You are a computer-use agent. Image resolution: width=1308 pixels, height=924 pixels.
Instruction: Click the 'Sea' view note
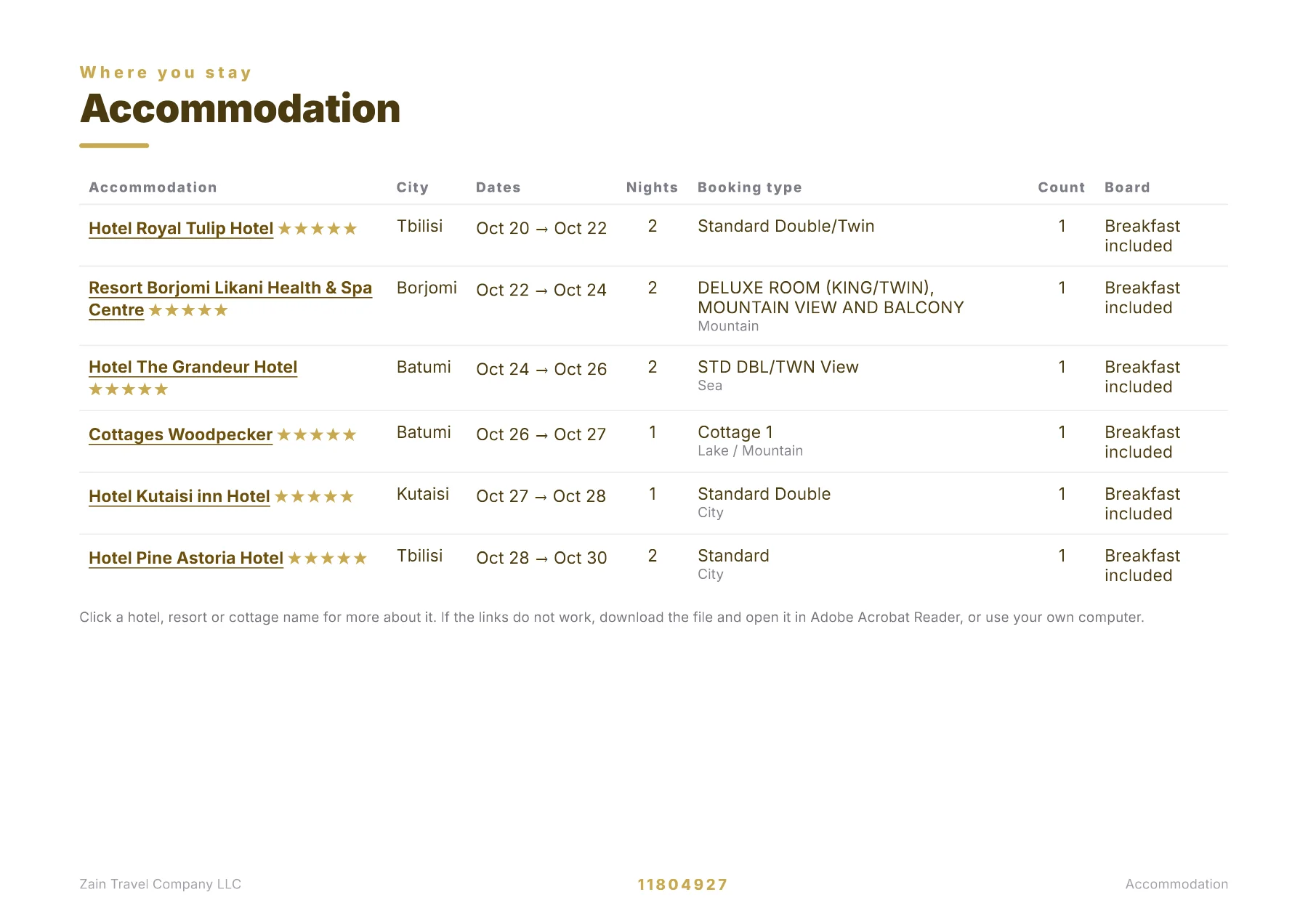pos(710,386)
